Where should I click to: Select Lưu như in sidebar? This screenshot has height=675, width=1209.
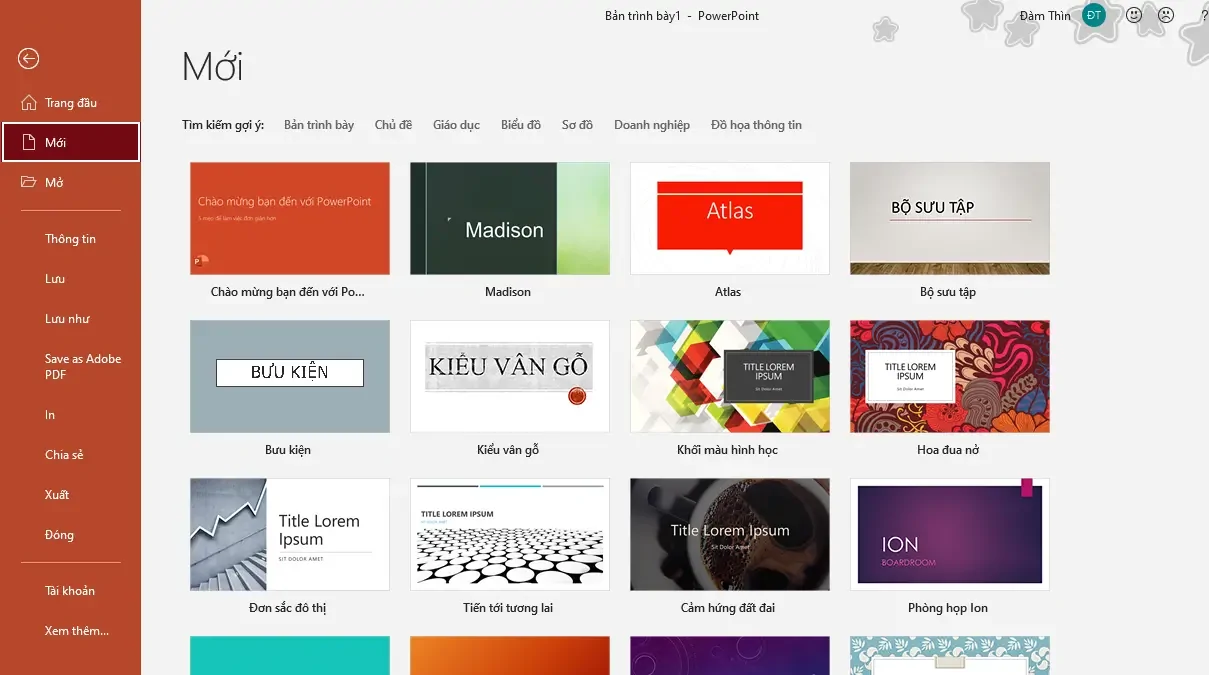[x=67, y=319]
